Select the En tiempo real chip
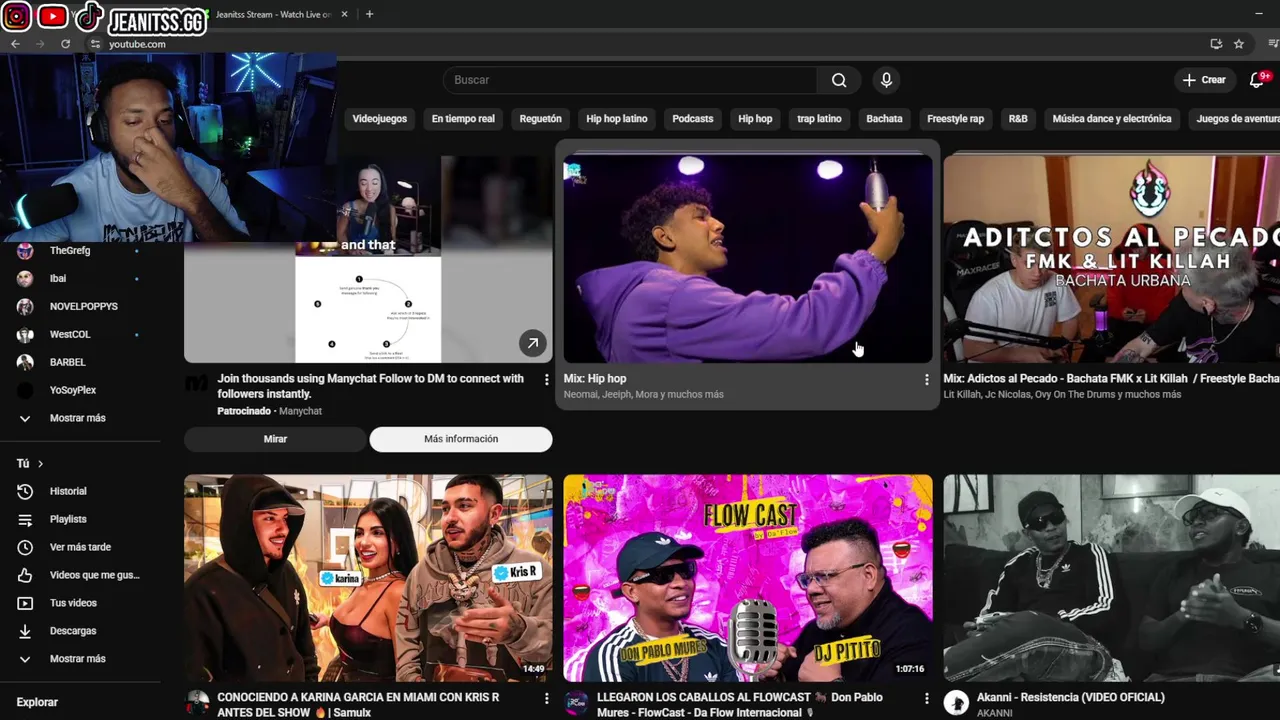Viewport: 1280px width, 720px height. [463, 119]
